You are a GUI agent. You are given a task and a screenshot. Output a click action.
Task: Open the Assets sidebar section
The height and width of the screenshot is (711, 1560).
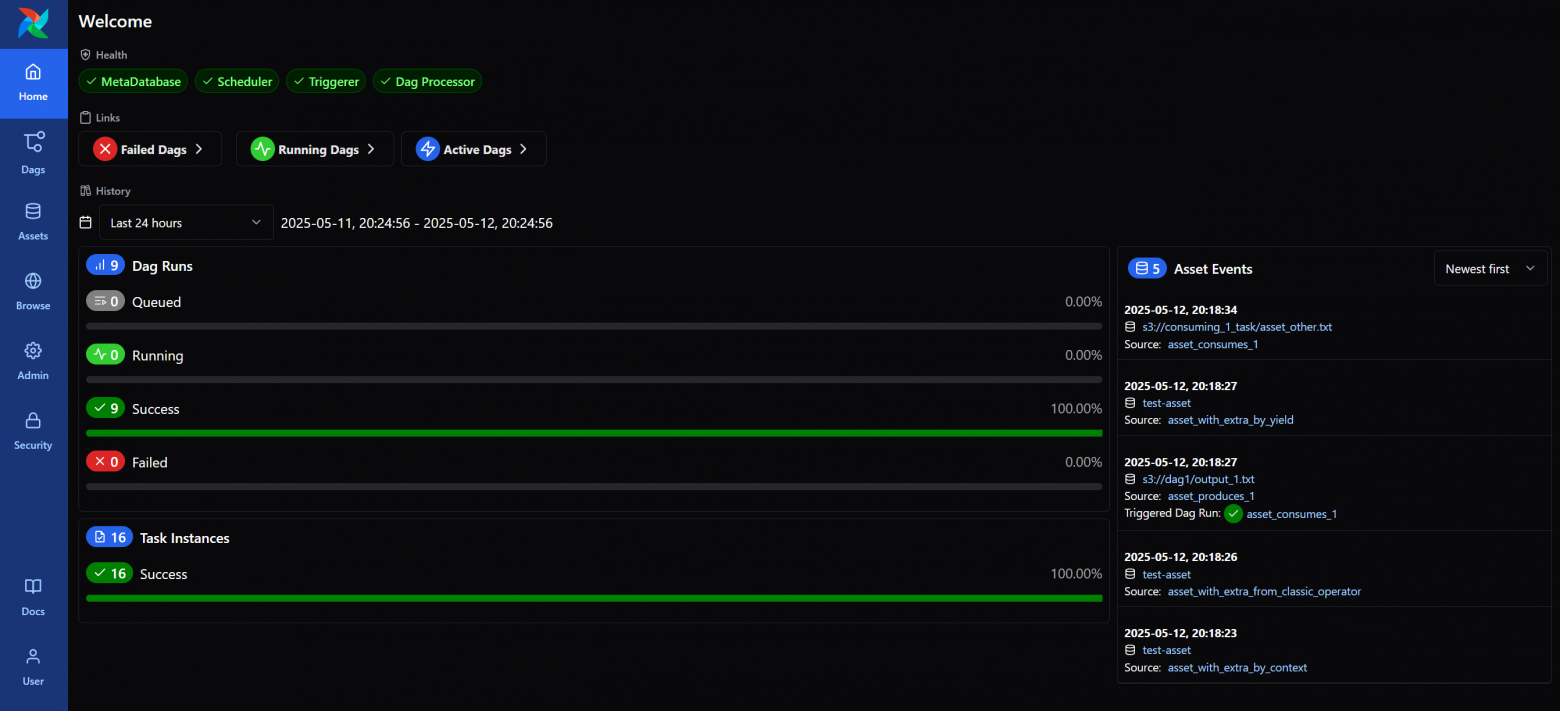(33, 222)
